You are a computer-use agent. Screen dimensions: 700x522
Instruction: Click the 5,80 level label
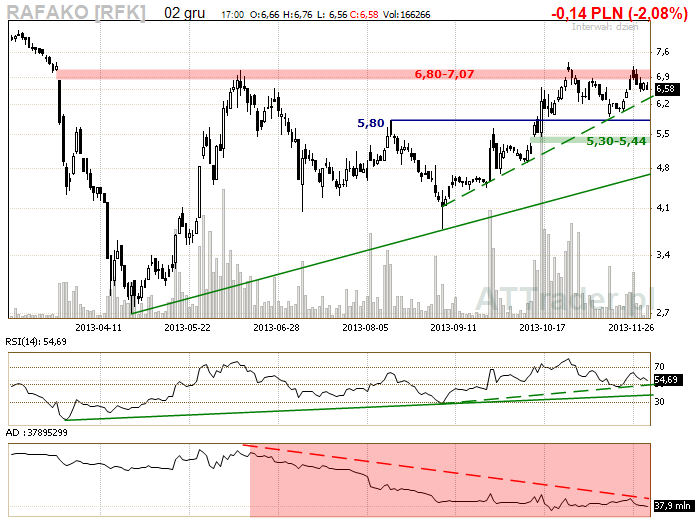371,123
